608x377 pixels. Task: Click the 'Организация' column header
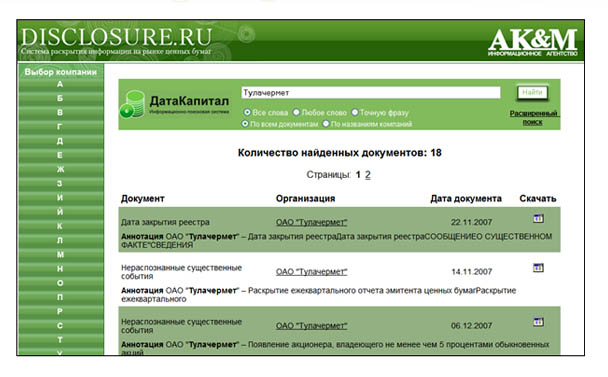tap(306, 199)
